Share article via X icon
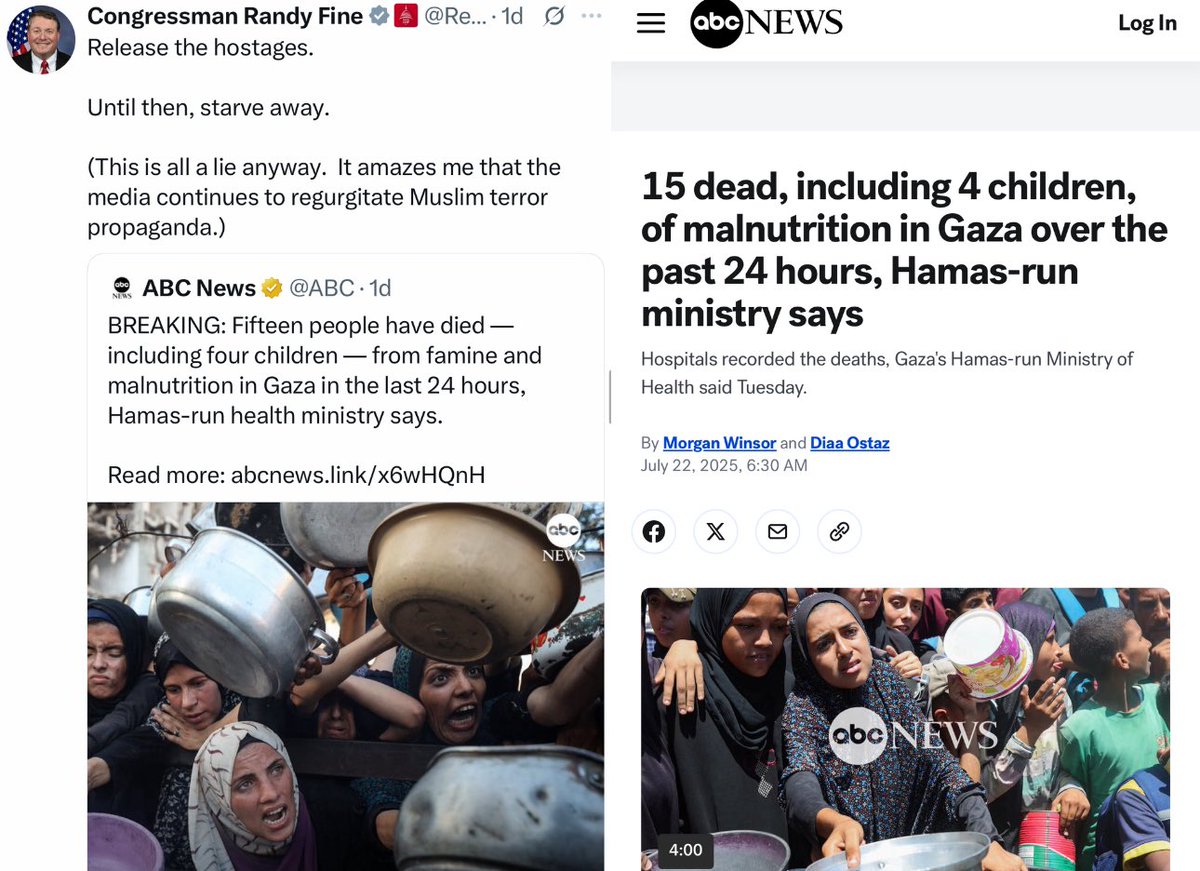The width and height of the screenshot is (1200, 871). [x=715, y=531]
